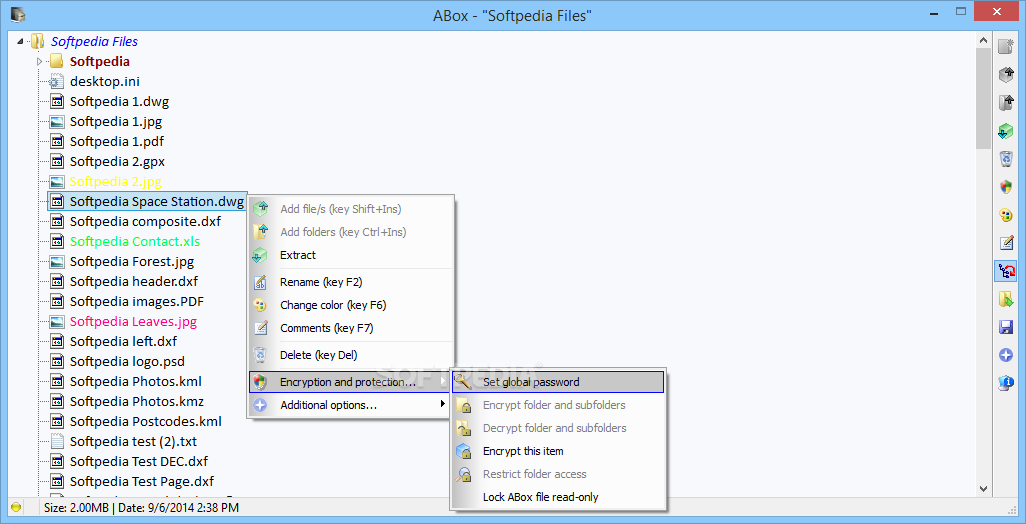Select Softpedia 1.pdf file

117,141
